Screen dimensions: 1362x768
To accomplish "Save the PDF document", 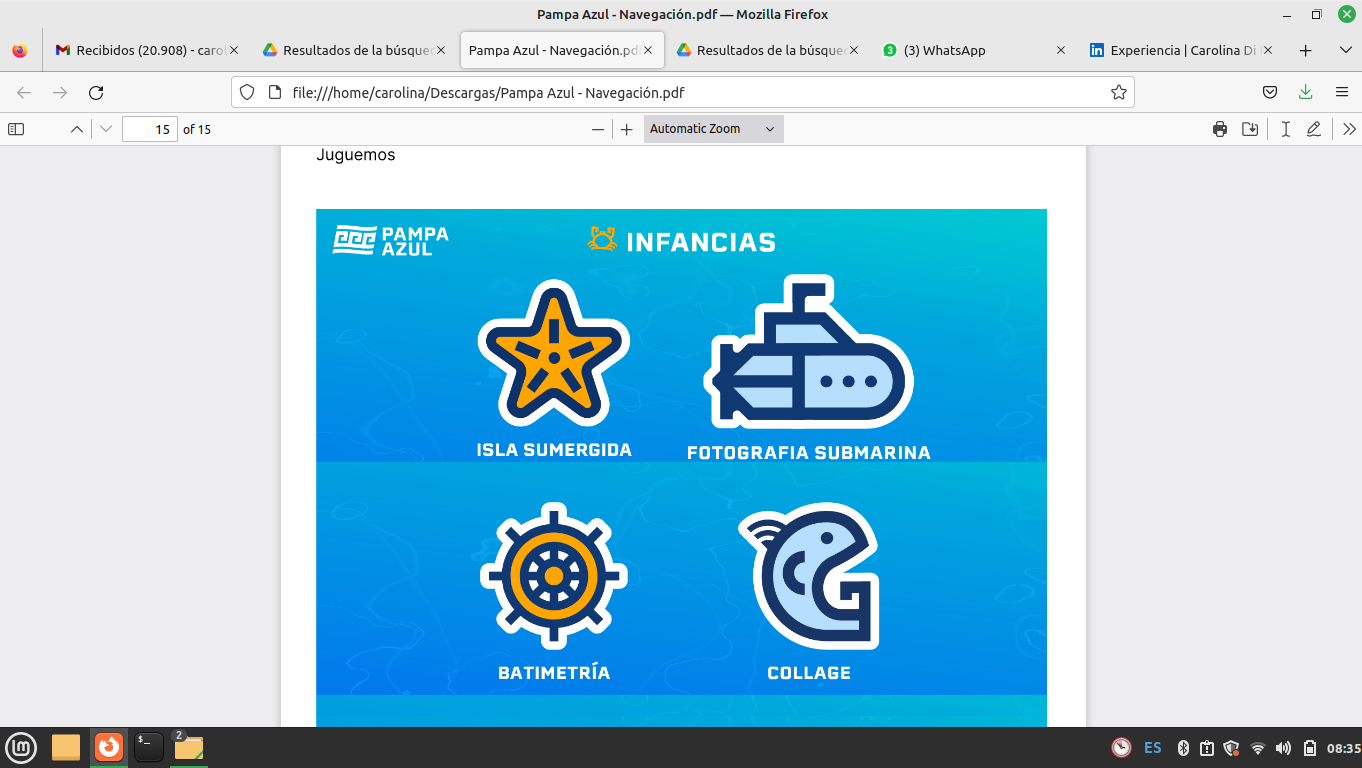I will click(1250, 129).
